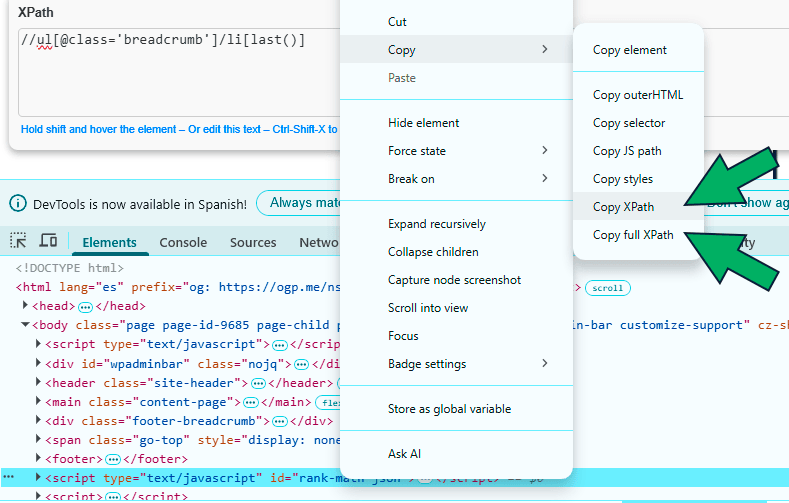Screen dimensions: 789x503
Task: Collapse the body element node
Action: point(26,325)
